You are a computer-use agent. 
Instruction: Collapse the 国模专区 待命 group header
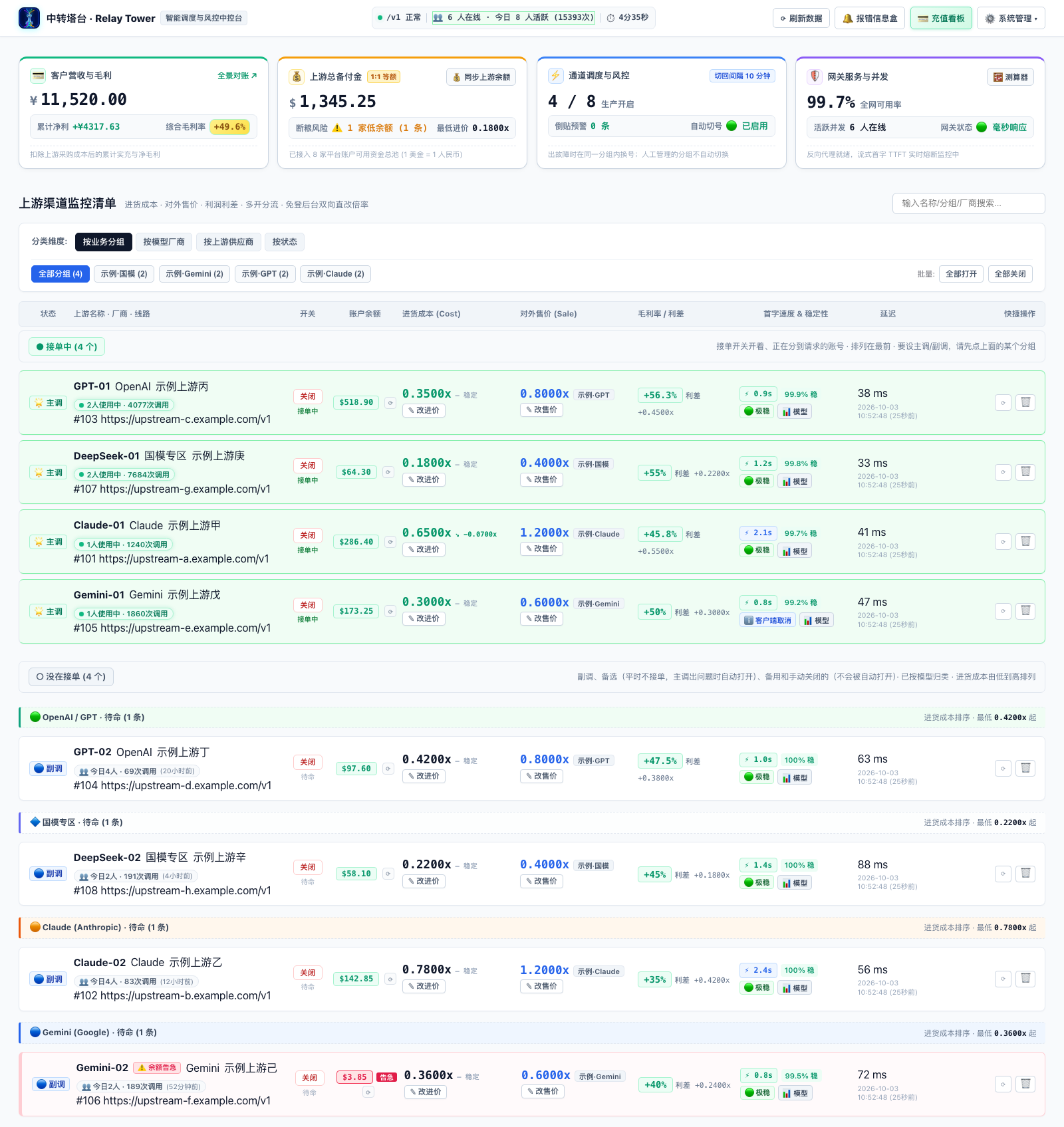point(531,822)
